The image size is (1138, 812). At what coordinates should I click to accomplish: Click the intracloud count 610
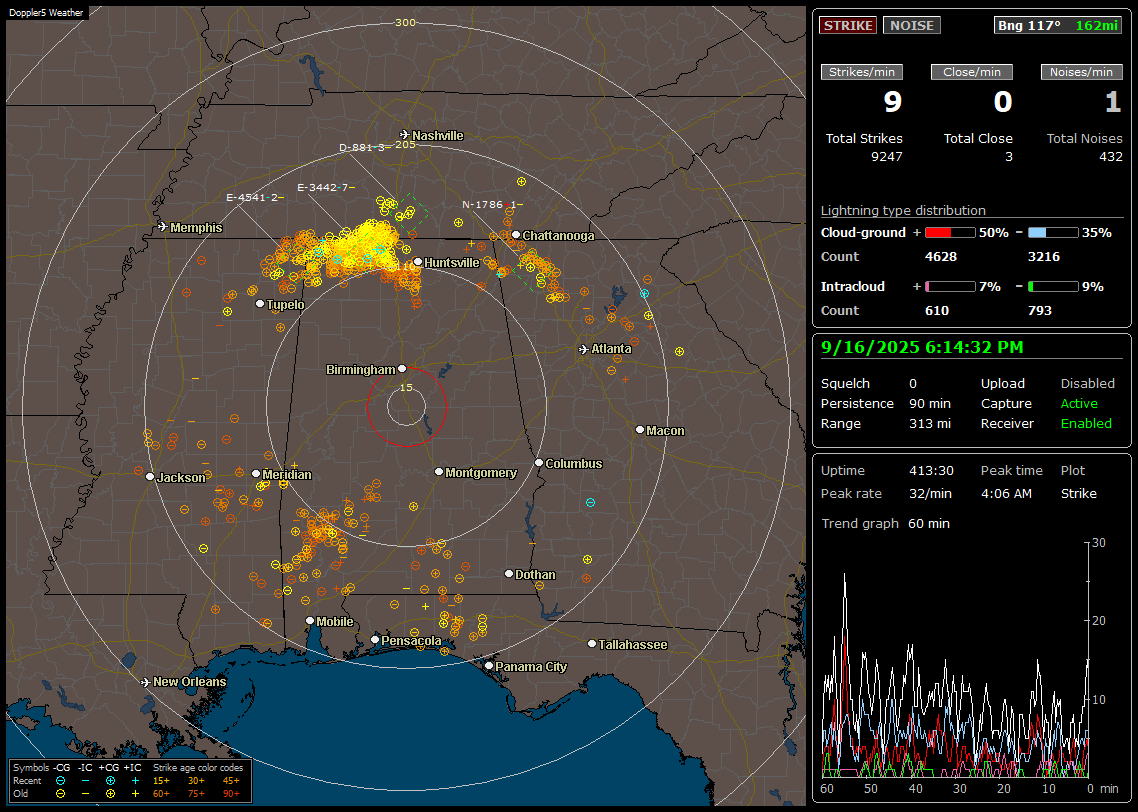[937, 311]
